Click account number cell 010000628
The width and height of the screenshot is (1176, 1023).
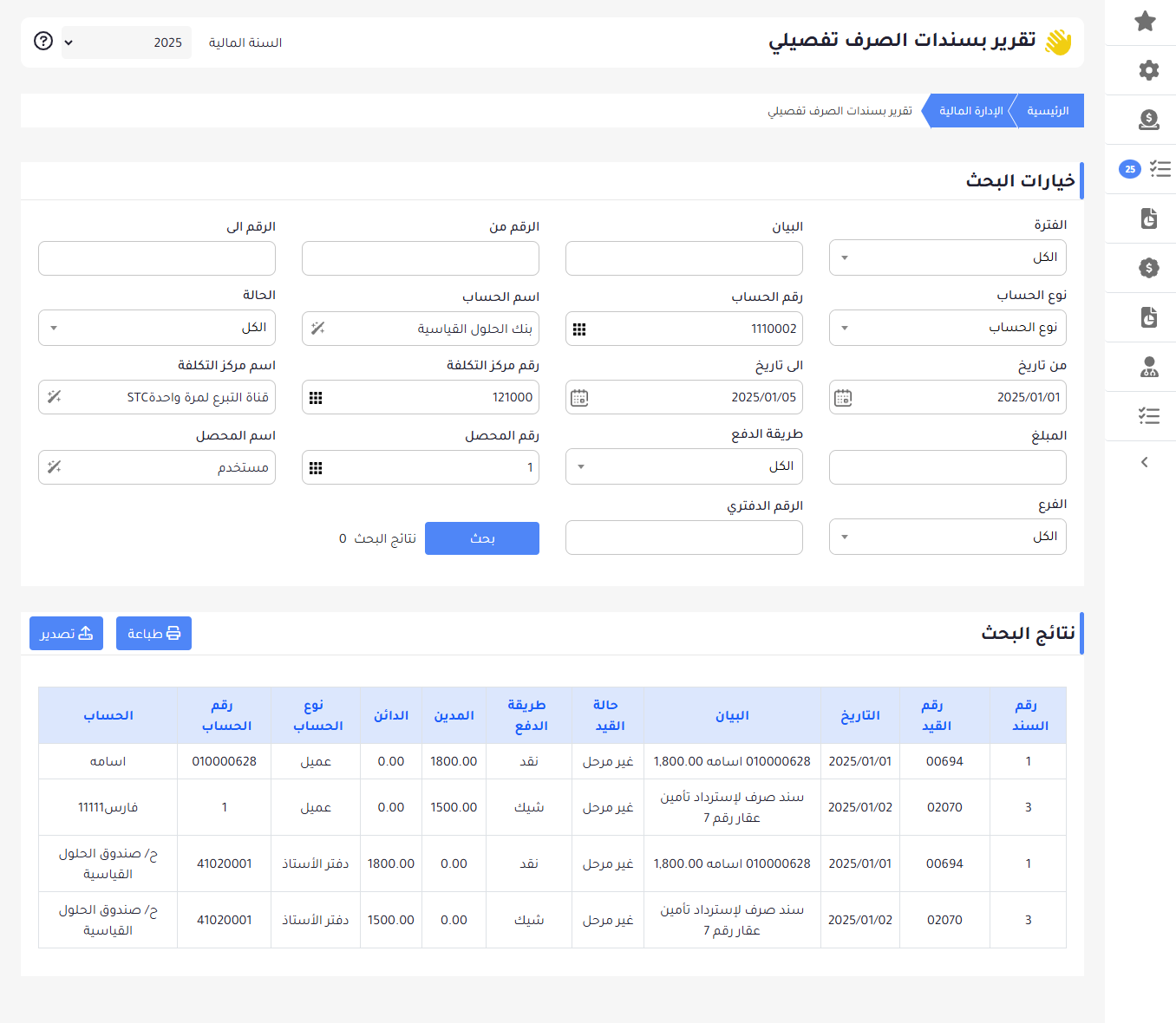[x=225, y=761]
